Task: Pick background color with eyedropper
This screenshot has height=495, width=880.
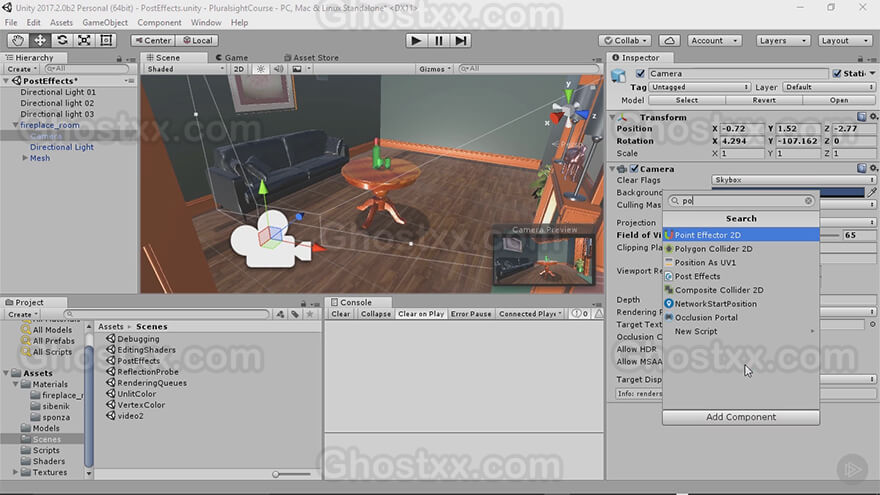Action: [872, 192]
